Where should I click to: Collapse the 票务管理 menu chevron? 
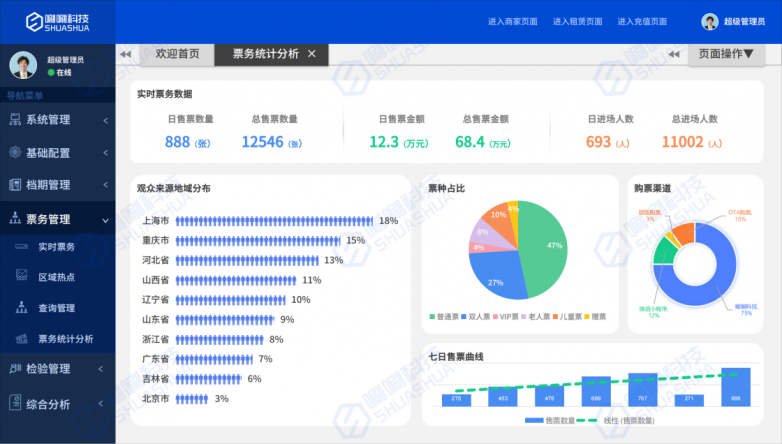[105, 219]
